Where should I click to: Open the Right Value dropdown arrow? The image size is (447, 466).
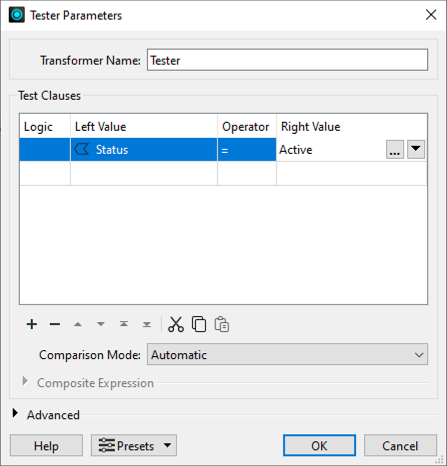tap(416, 149)
